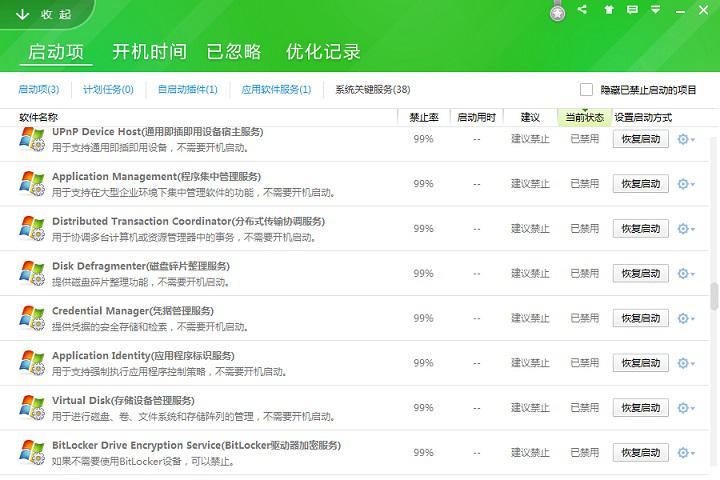Click 已禁用 status in Application Identity row
Screen dimensions: 720x480
tap(585, 363)
